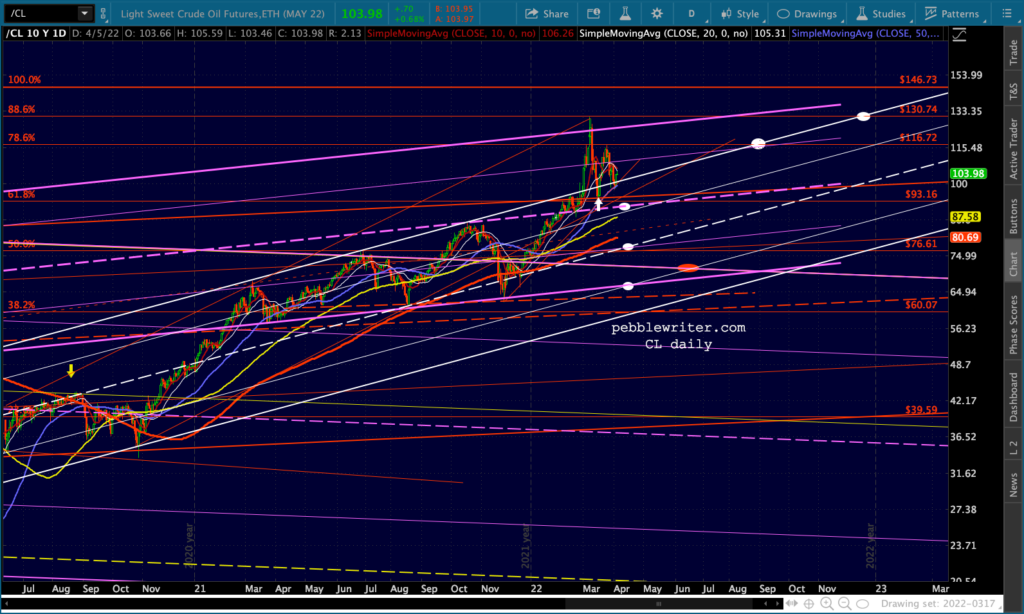Click the green 103.98 price label on axis
Image resolution: width=1024 pixels, height=614 pixels.
pyautogui.click(x=968, y=174)
